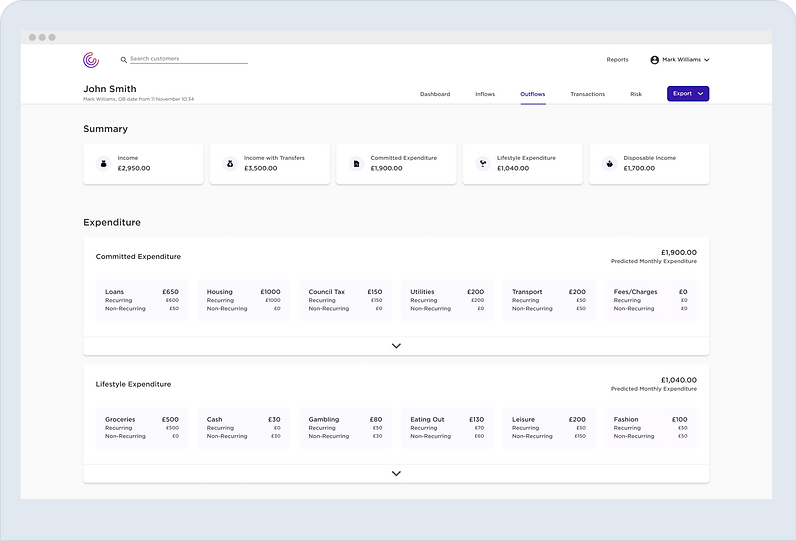Image resolution: width=796 pixels, height=541 pixels.
Task: Click the Summary heading
Action: pyautogui.click(x=106, y=129)
